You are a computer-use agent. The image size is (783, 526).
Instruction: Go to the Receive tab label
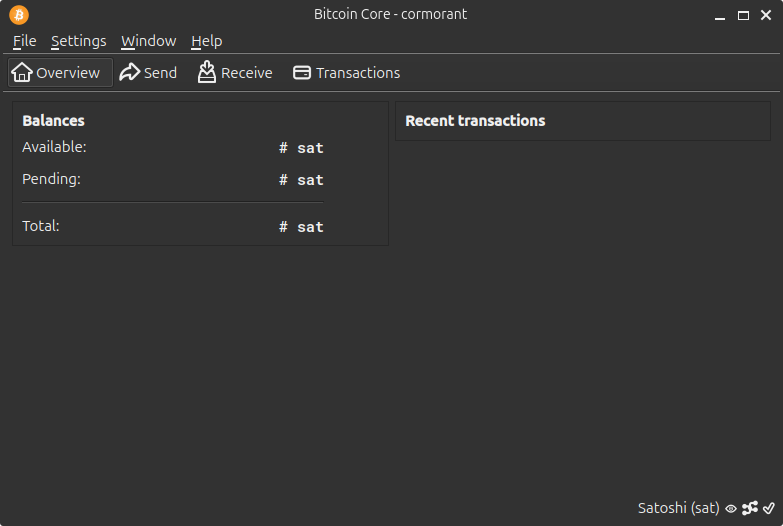[x=247, y=73]
